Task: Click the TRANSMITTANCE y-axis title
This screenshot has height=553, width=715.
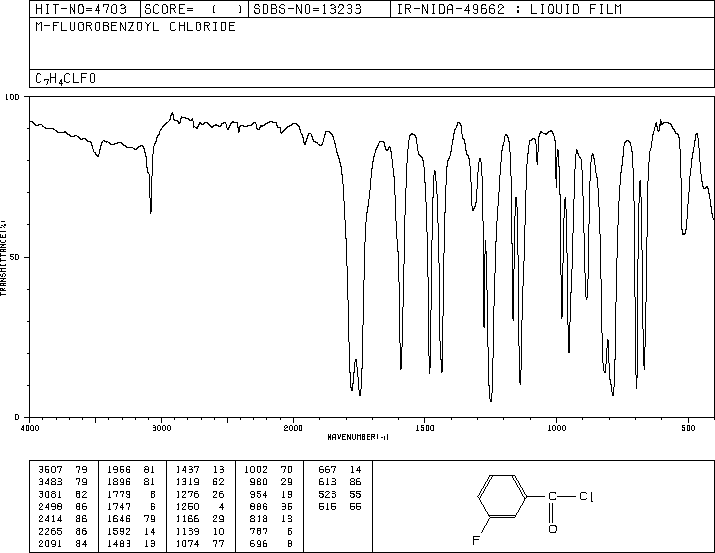Action: click(3, 258)
